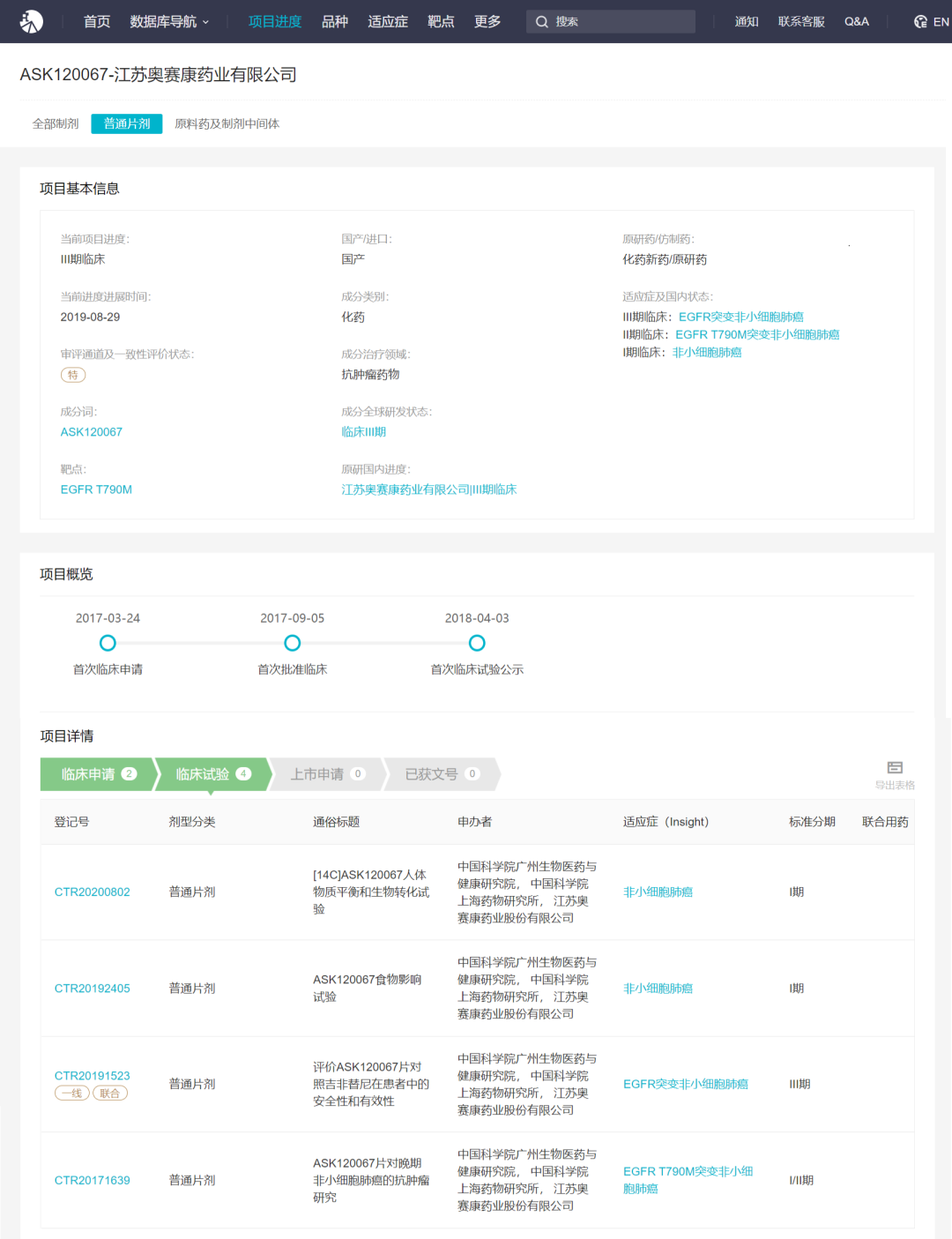Open the 临床III期 global status link

point(364,432)
